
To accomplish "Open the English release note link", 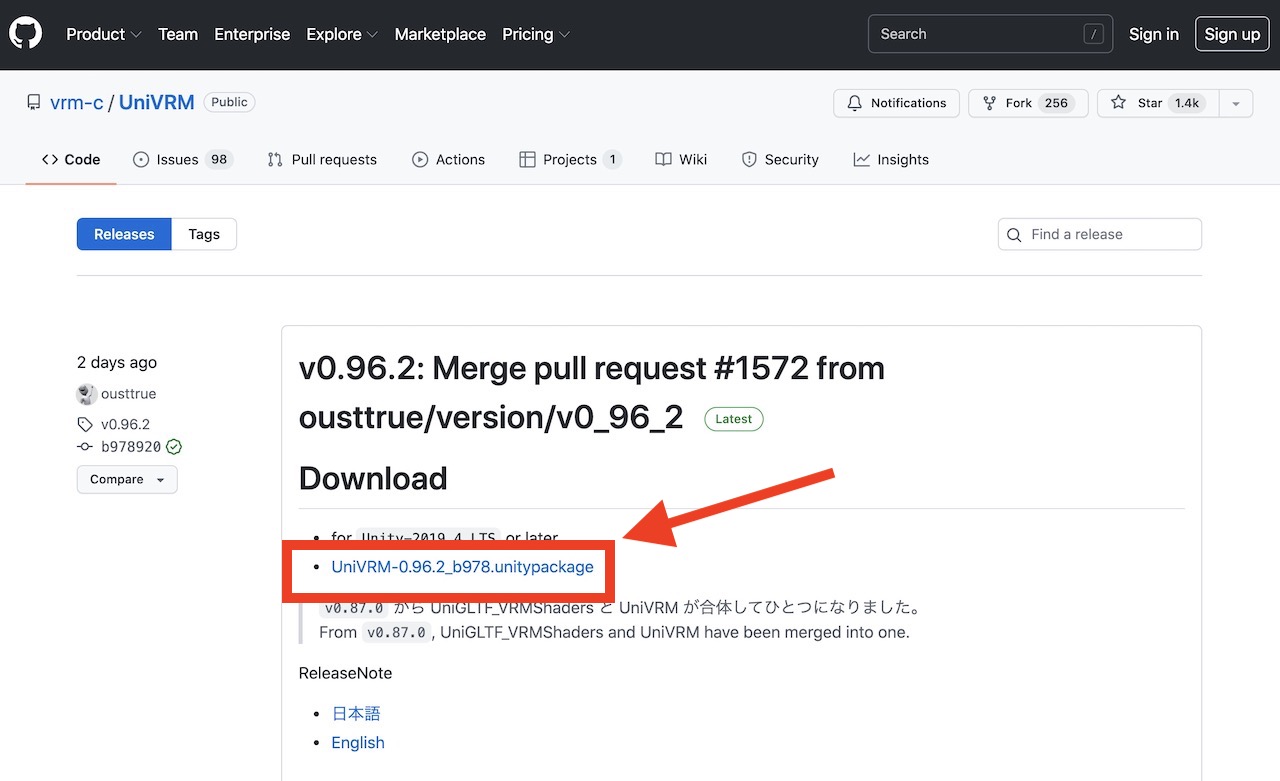I will coord(358,742).
